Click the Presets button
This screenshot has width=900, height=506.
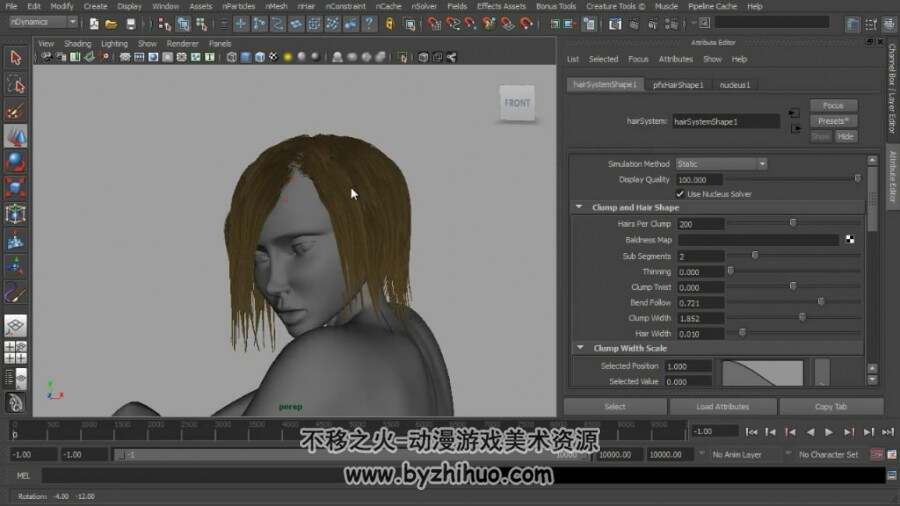click(833, 121)
